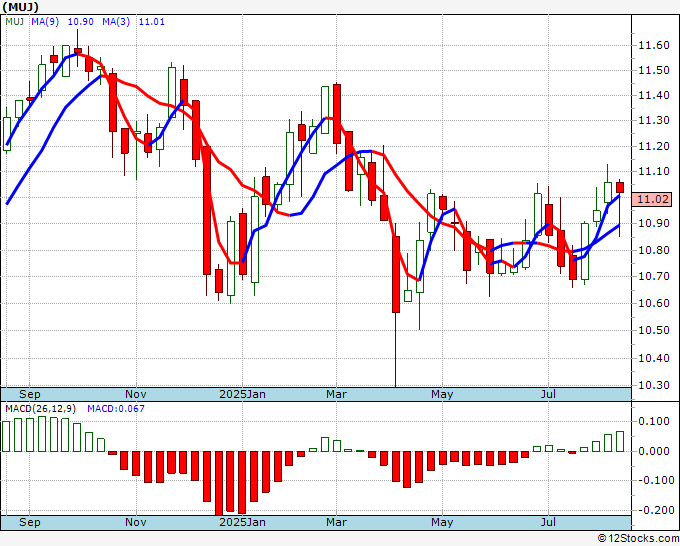The width and height of the screenshot is (680, 546).
Task: Click the long red April candle hitting 10.30
Action: (396, 274)
